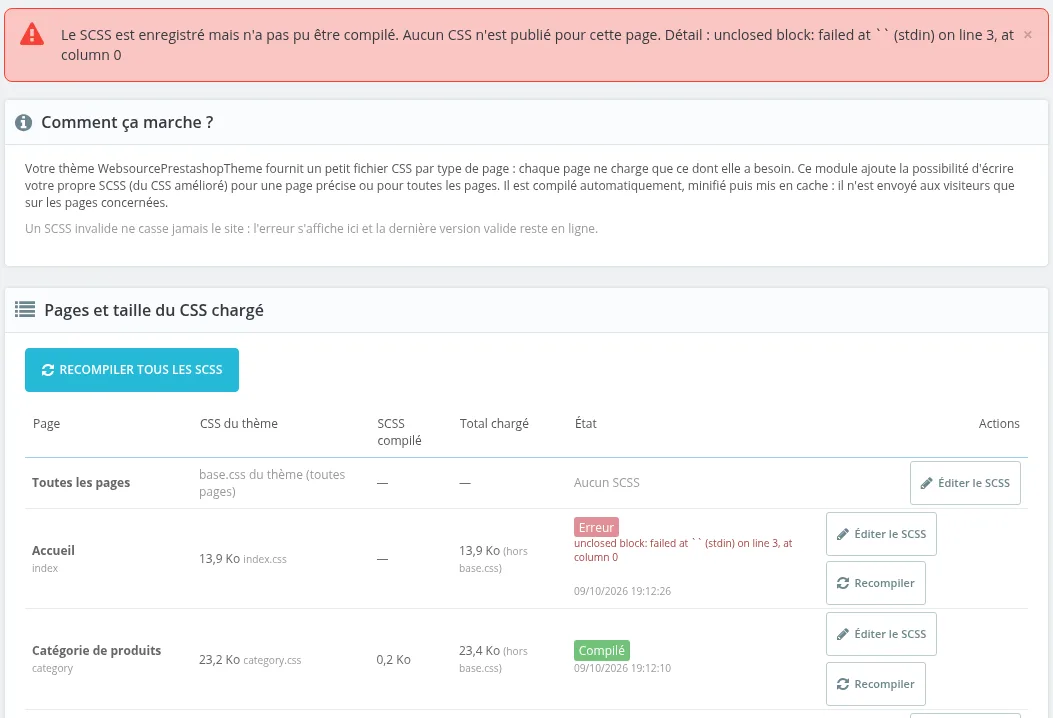This screenshot has height=718, width=1053.
Task: Click the CSS du thème column header
Action: click(x=238, y=423)
